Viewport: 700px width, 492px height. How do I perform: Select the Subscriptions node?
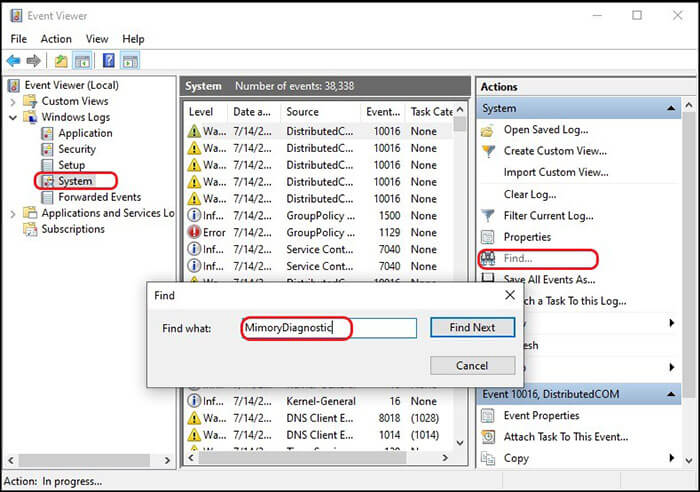coord(73,229)
